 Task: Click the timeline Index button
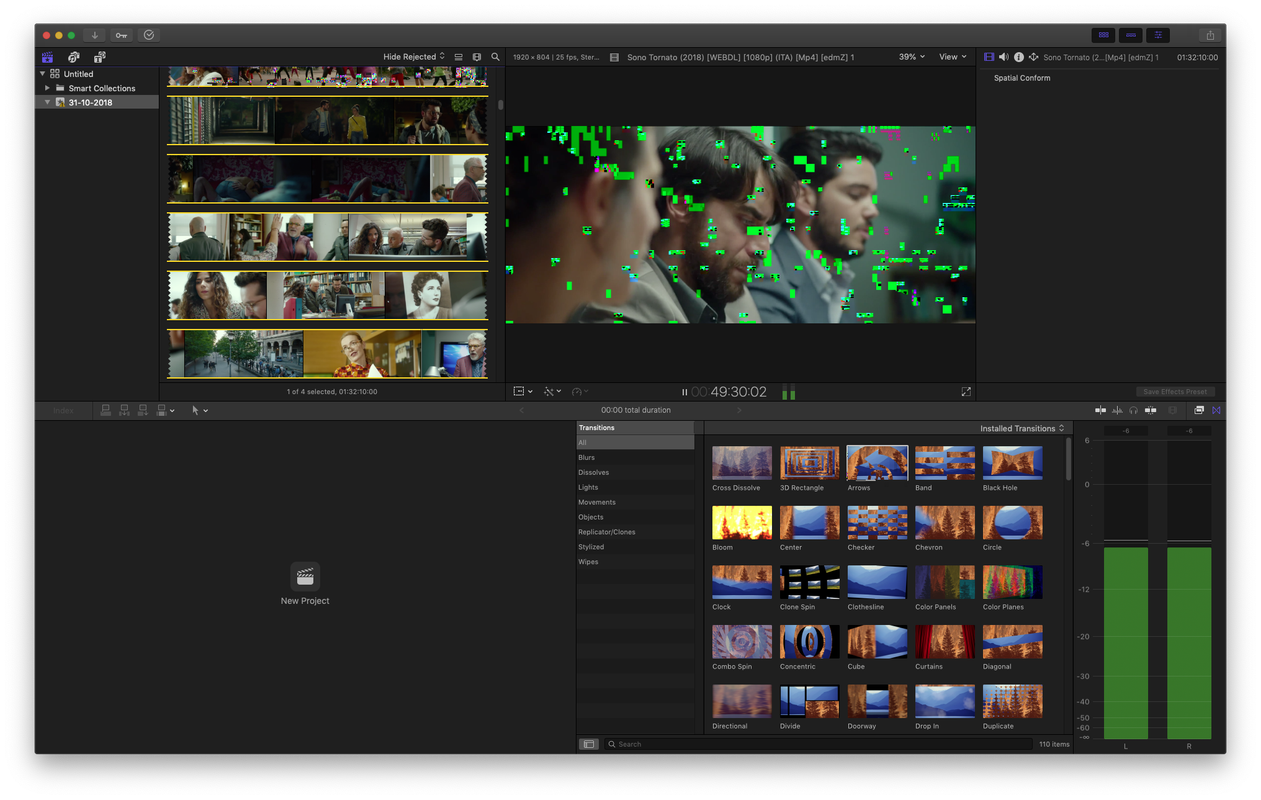point(63,410)
